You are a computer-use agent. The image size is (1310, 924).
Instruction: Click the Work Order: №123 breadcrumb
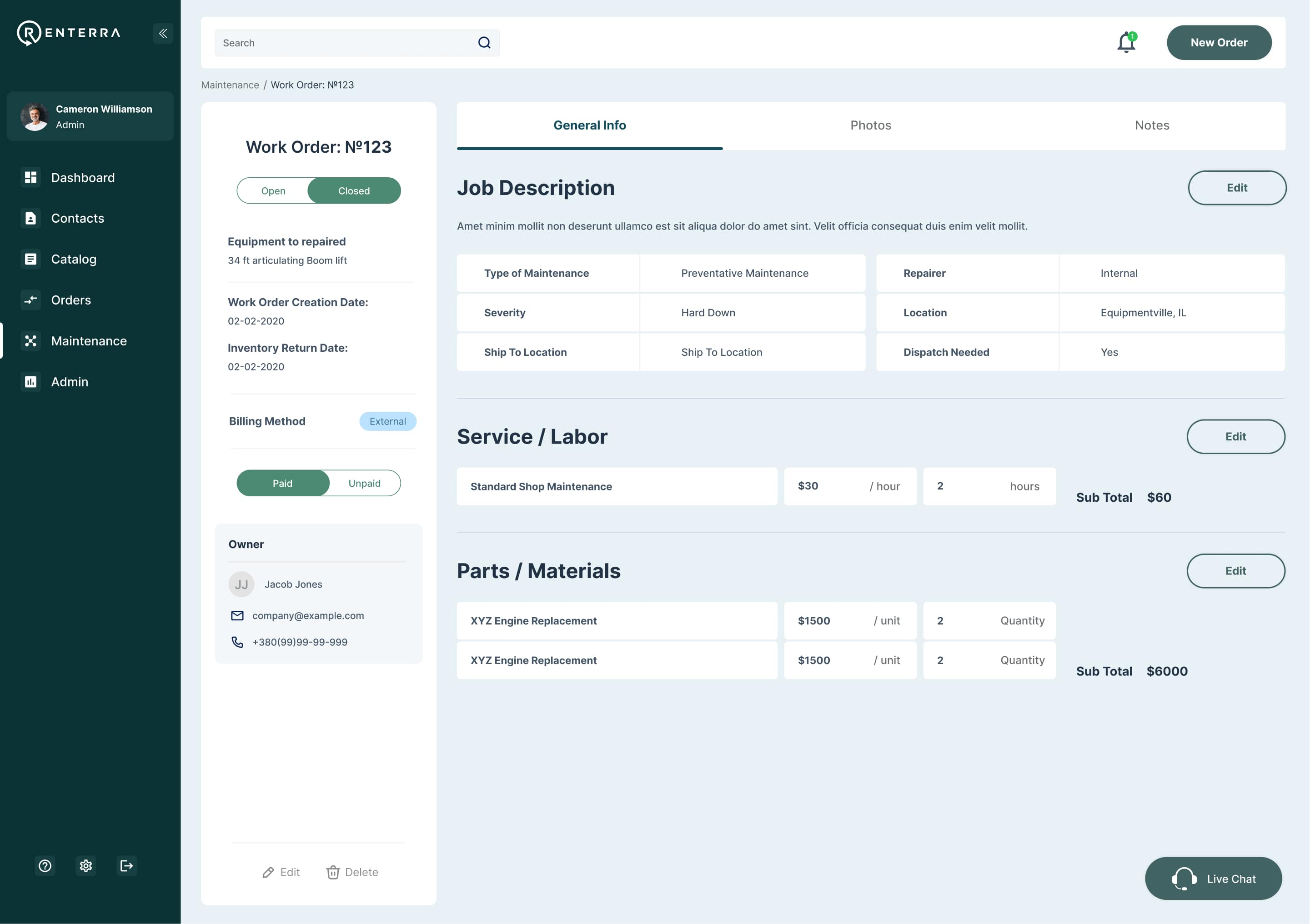[312, 85]
